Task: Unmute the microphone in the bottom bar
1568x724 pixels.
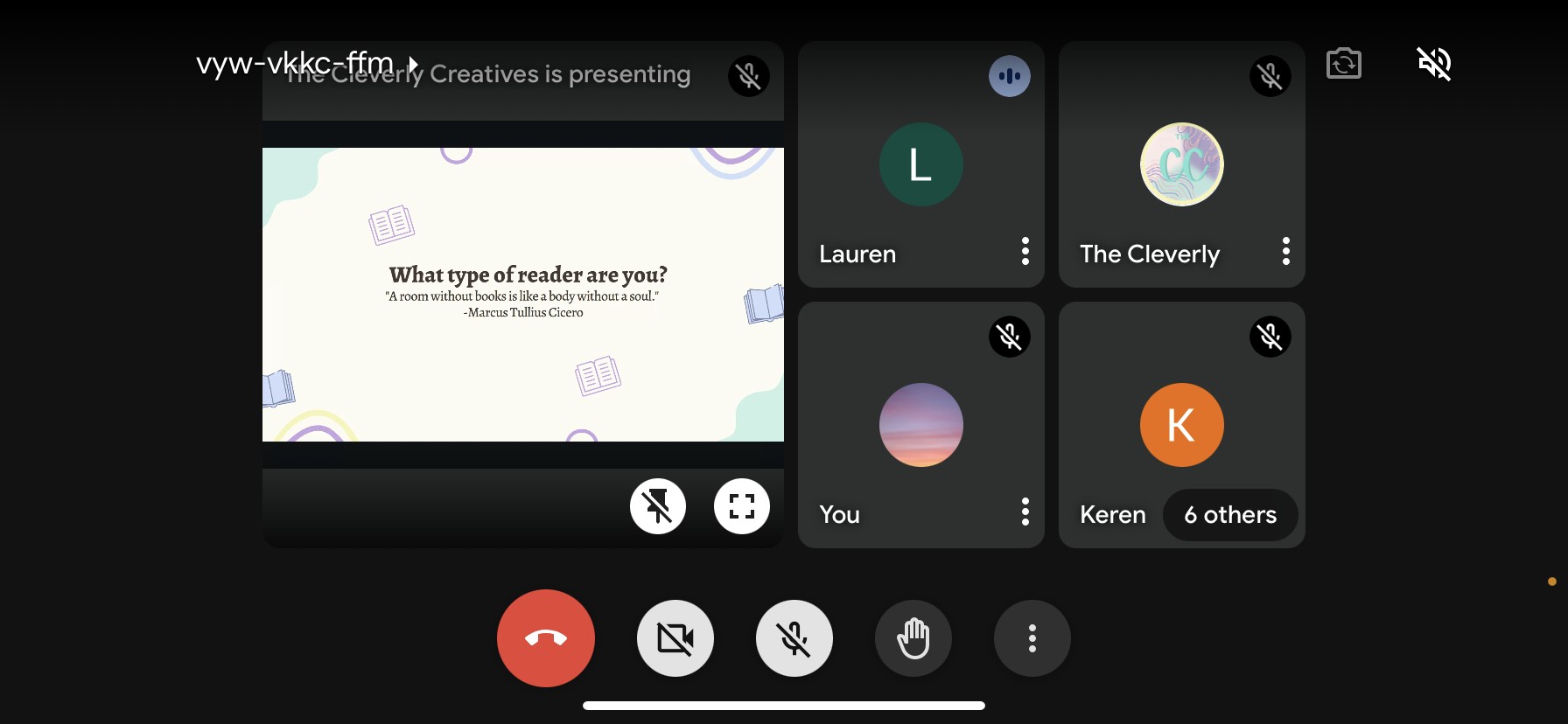Action: [794, 638]
